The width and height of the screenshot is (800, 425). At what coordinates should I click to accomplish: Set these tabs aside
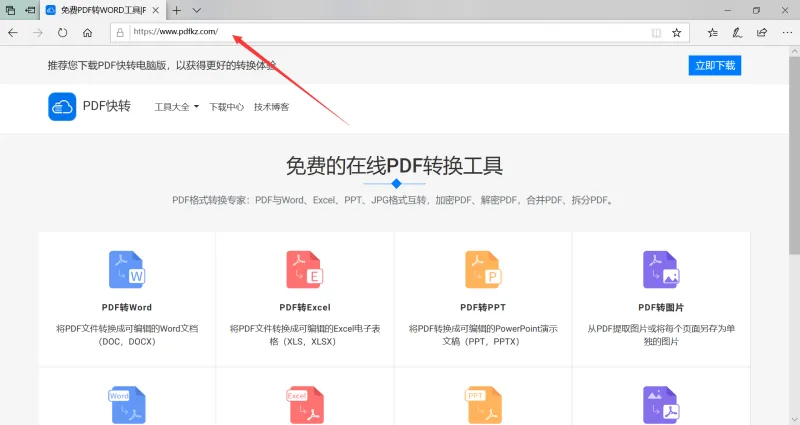[30, 10]
